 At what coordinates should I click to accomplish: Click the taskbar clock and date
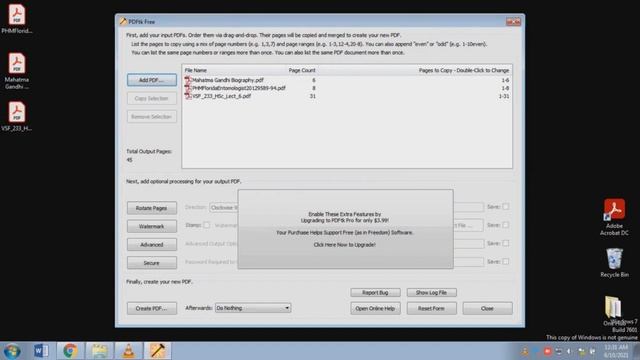coord(616,351)
